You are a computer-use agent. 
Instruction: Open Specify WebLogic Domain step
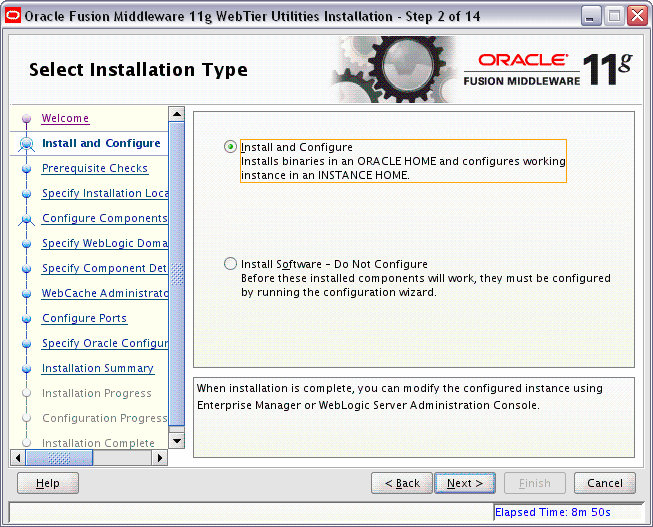coord(105,243)
